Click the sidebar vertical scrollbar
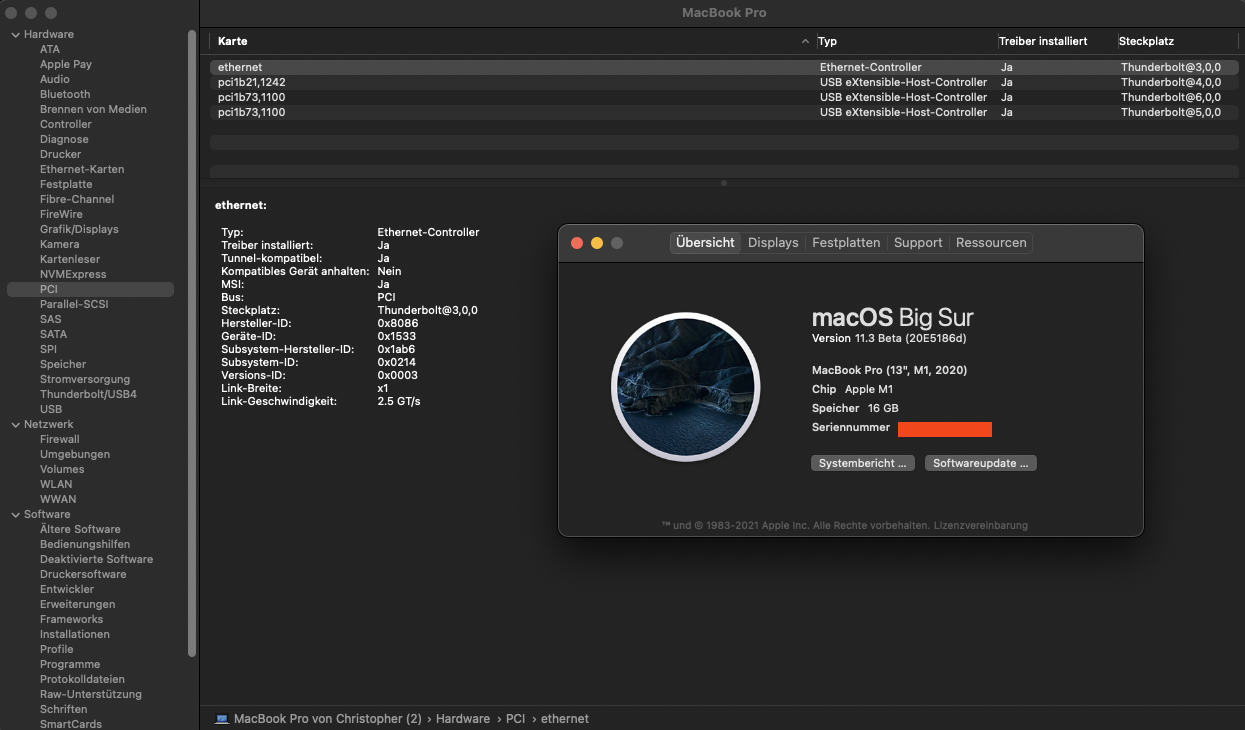 pyautogui.click(x=192, y=343)
